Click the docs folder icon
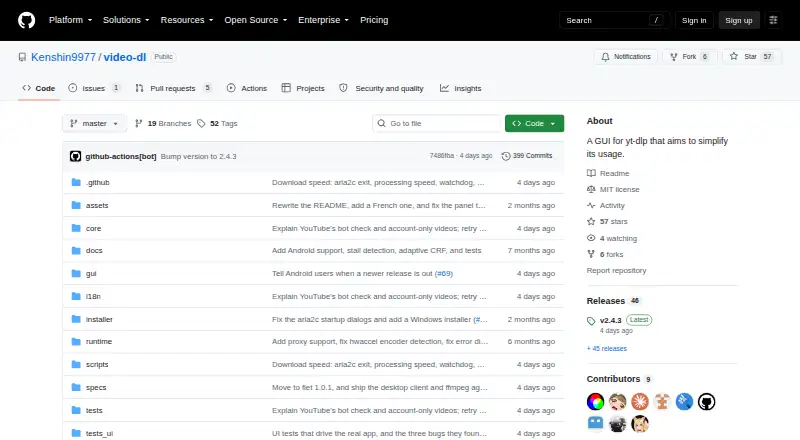The height and width of the screenshot is (440, 800). (x=76, y=251)
